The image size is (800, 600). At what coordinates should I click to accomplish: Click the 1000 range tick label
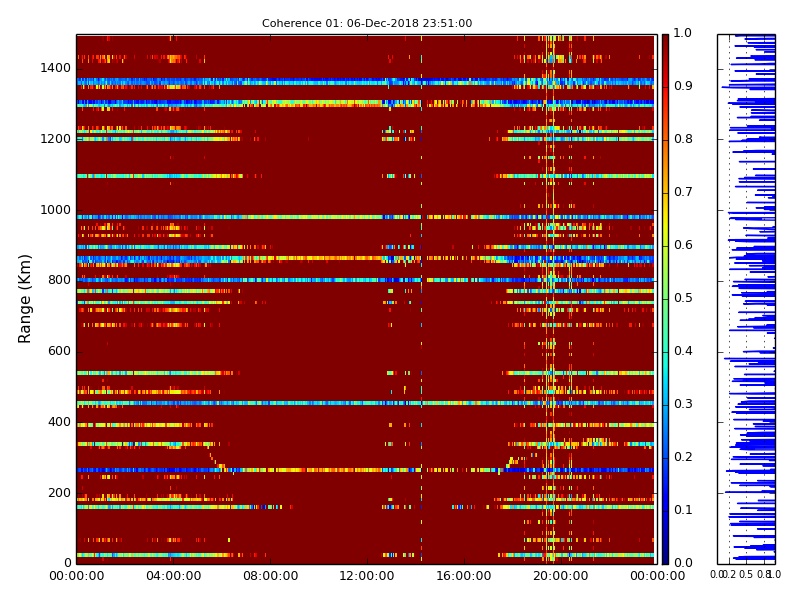point(55,210)
